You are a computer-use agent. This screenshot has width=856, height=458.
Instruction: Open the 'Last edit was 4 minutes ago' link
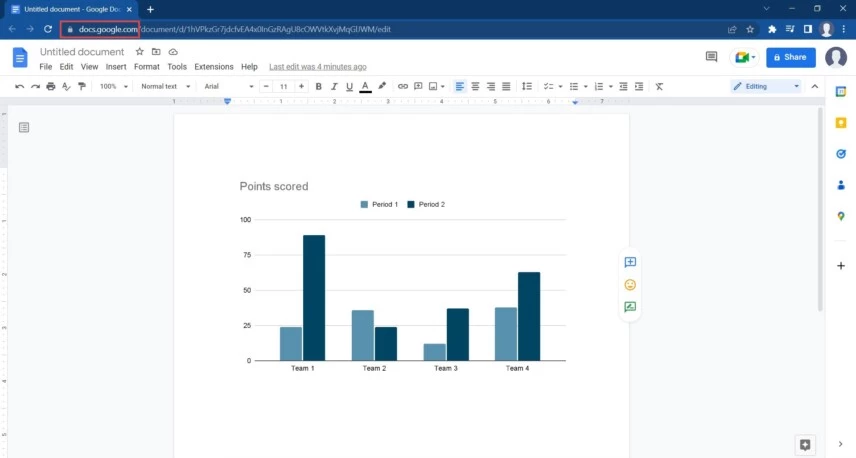(x=318, y=67)
